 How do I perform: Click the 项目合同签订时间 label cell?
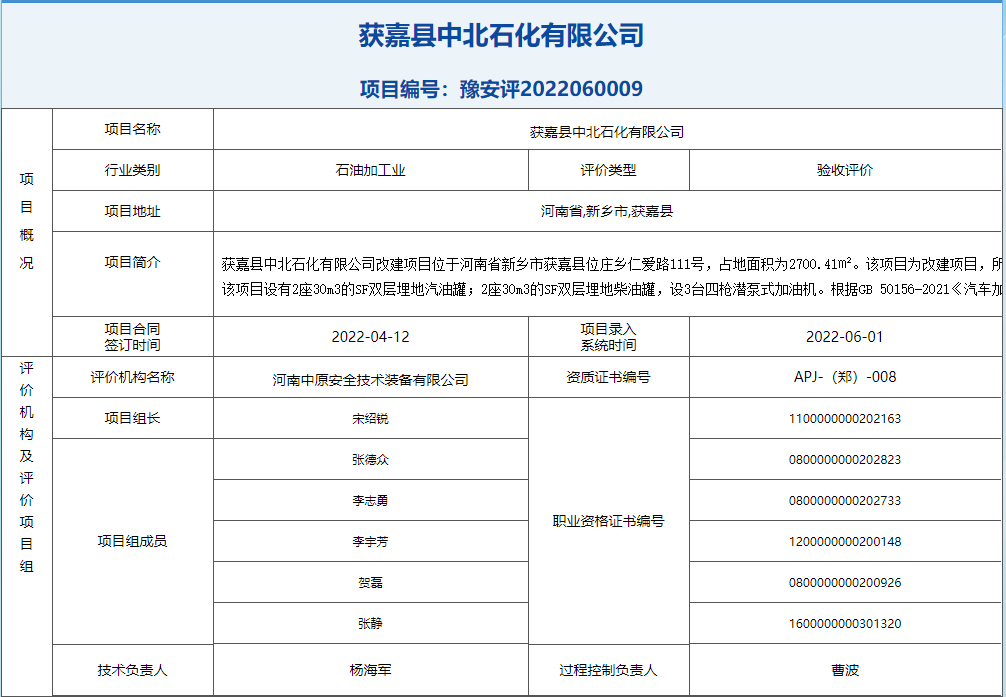point(133,337)
